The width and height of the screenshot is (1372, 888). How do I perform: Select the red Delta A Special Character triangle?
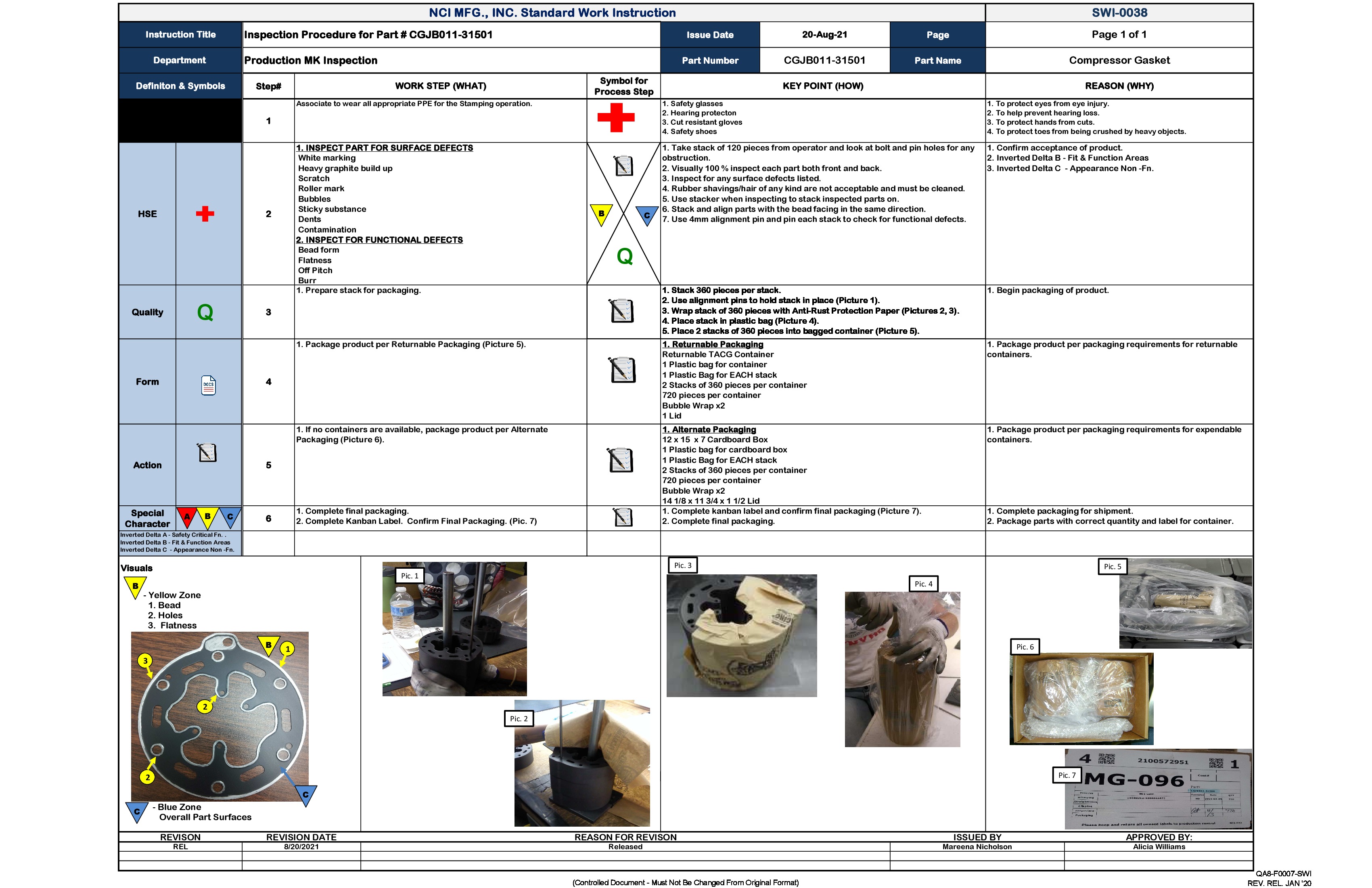click(x=186, y=517)
